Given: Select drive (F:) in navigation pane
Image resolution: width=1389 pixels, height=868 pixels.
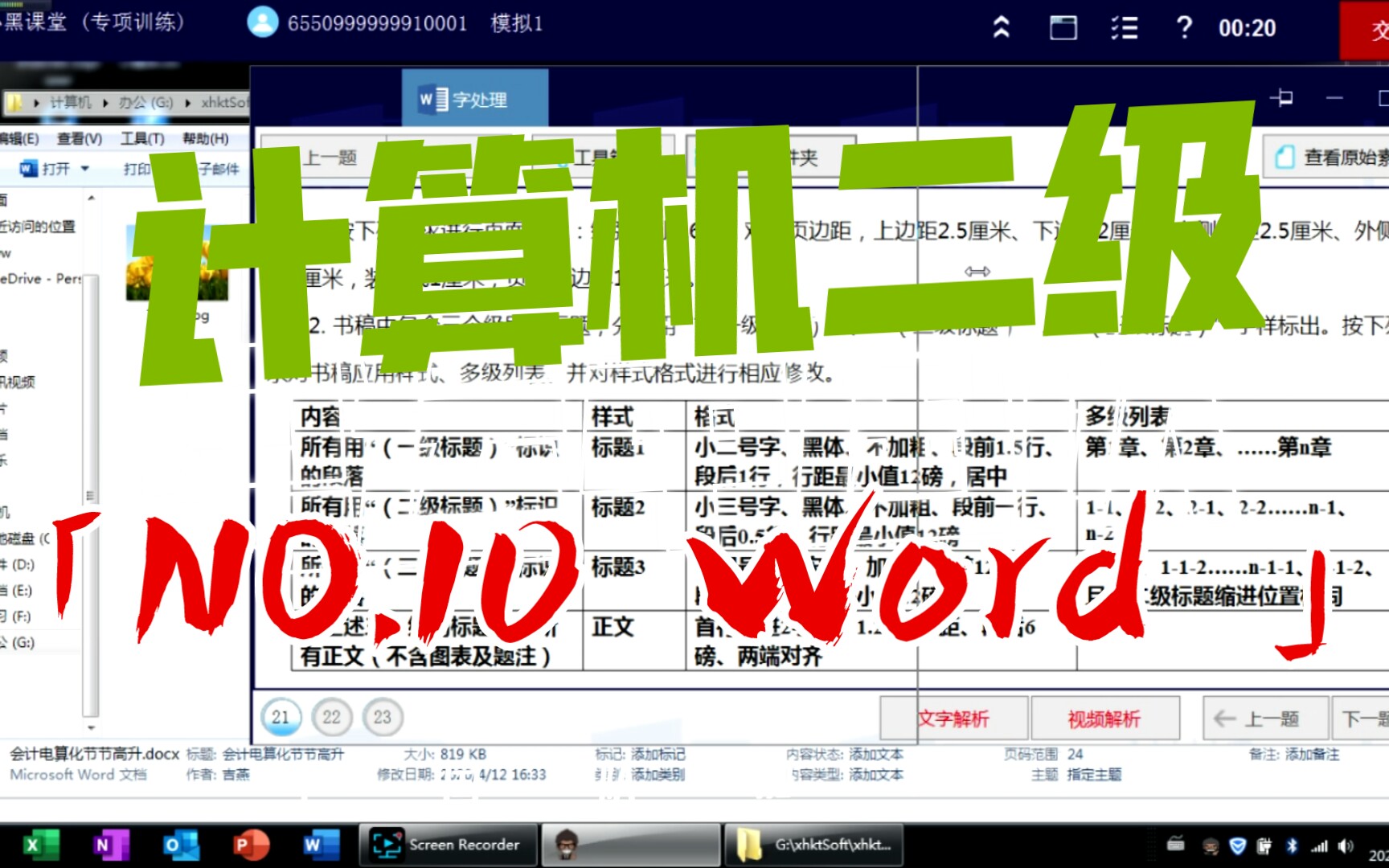Looking at the screenshot, I should tap(16, 616).
